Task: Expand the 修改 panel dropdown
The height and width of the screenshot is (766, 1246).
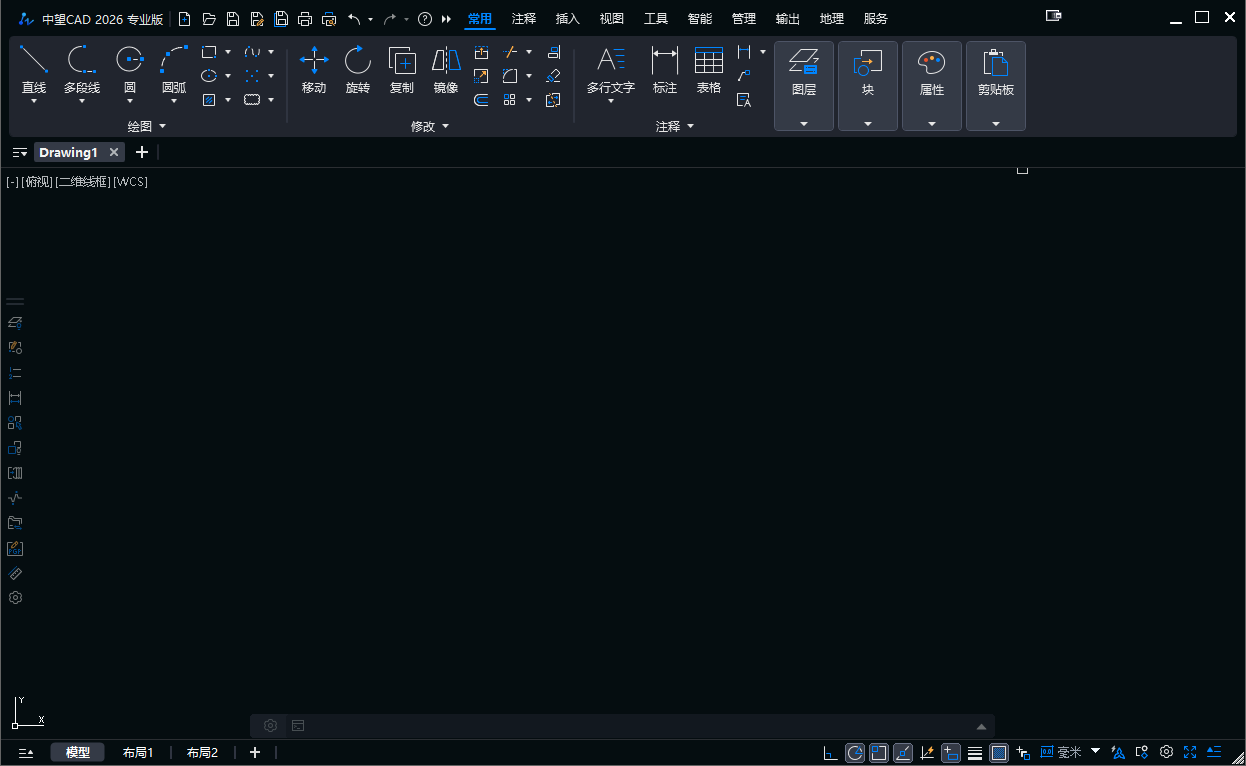Action: (x=430, y=127)
